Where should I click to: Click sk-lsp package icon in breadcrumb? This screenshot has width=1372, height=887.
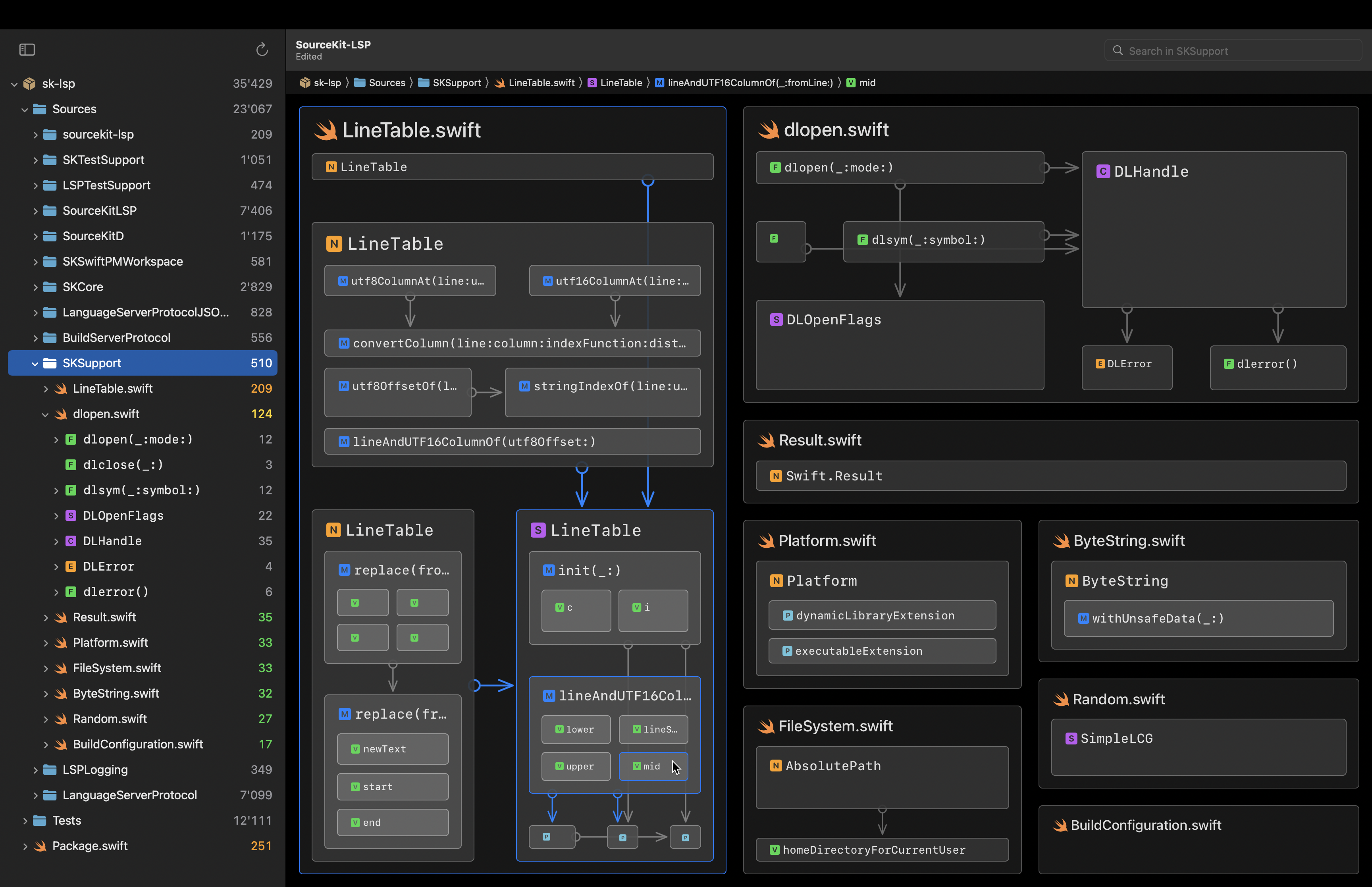(305, 83)
